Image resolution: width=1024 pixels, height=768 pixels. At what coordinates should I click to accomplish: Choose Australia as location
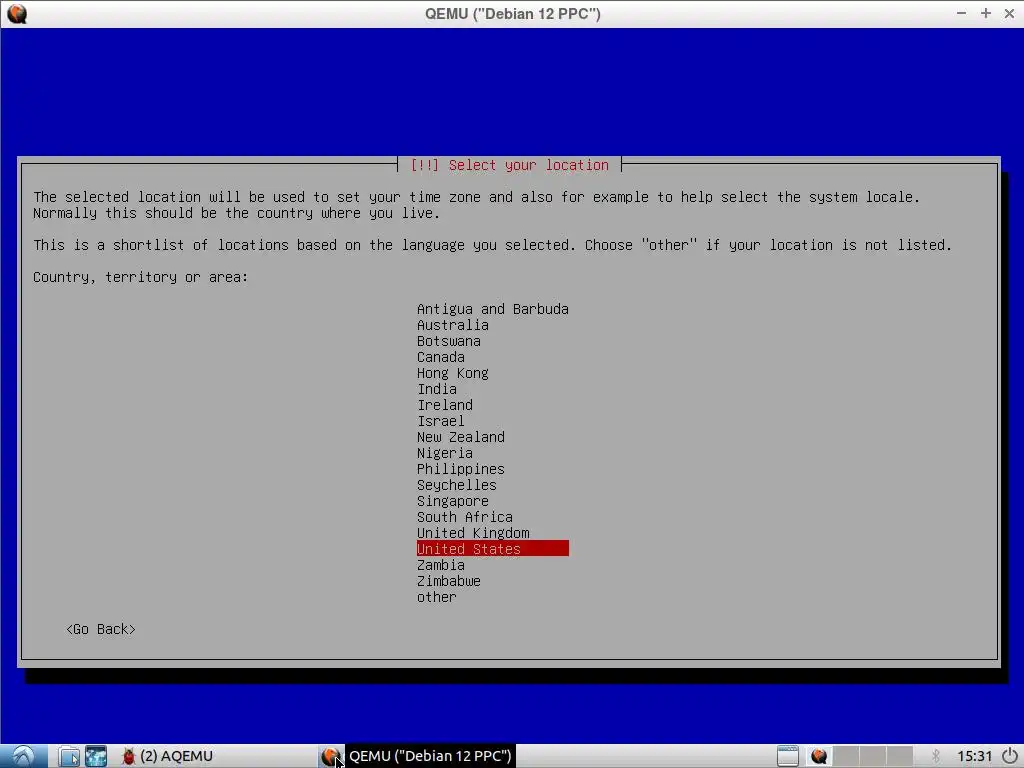(x=453, y=325)
